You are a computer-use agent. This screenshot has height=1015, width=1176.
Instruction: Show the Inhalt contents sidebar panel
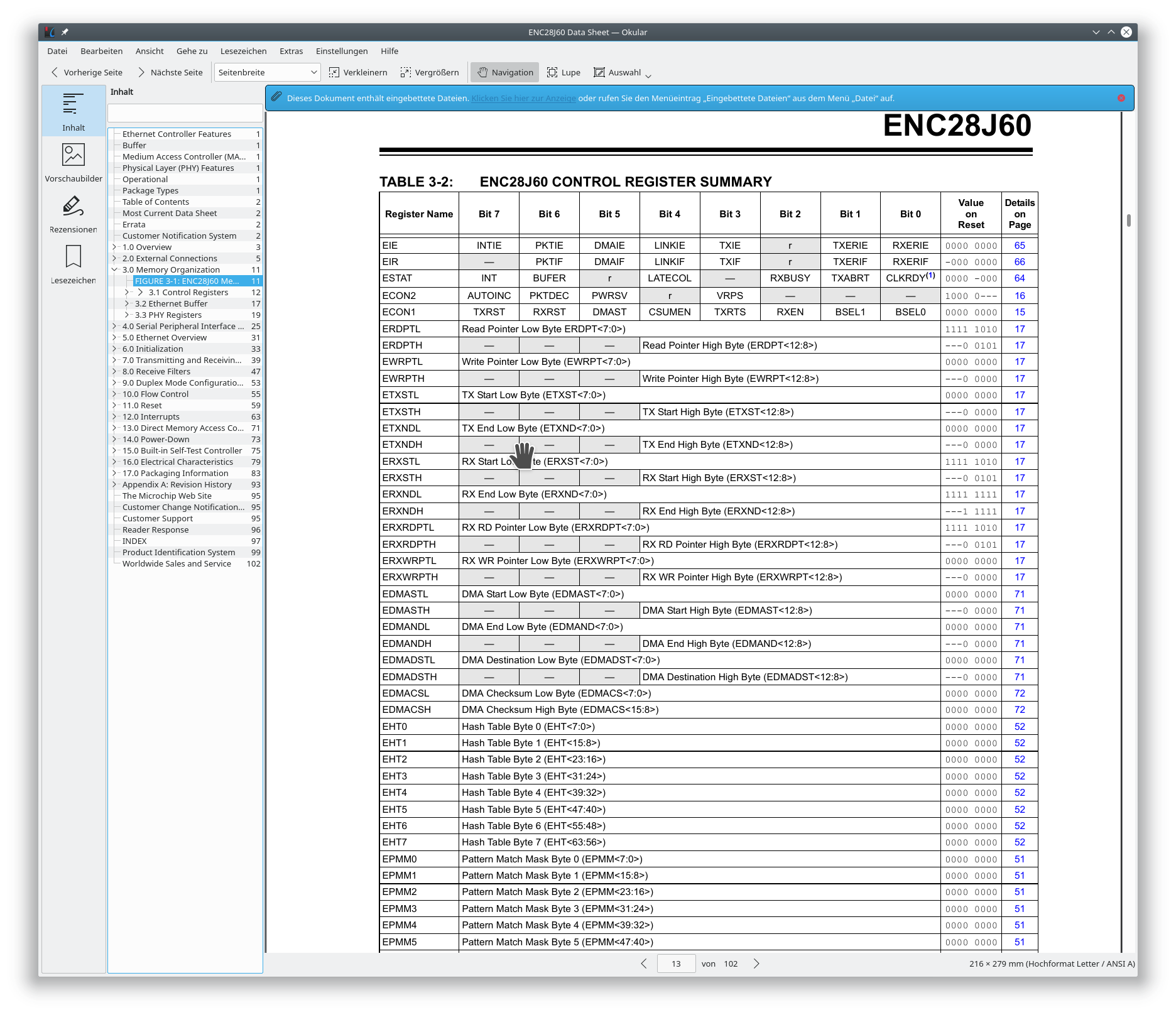pos(73,111)
